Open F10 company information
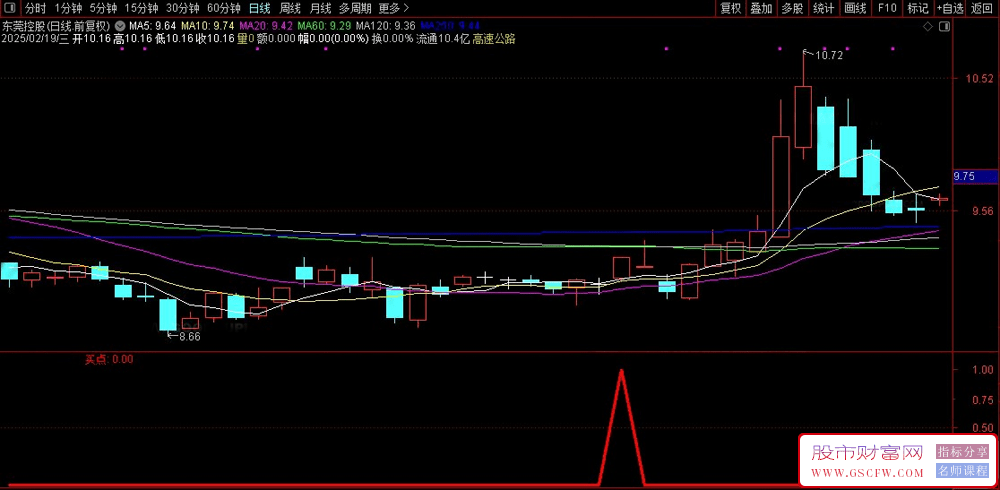 tap(886, 8)
